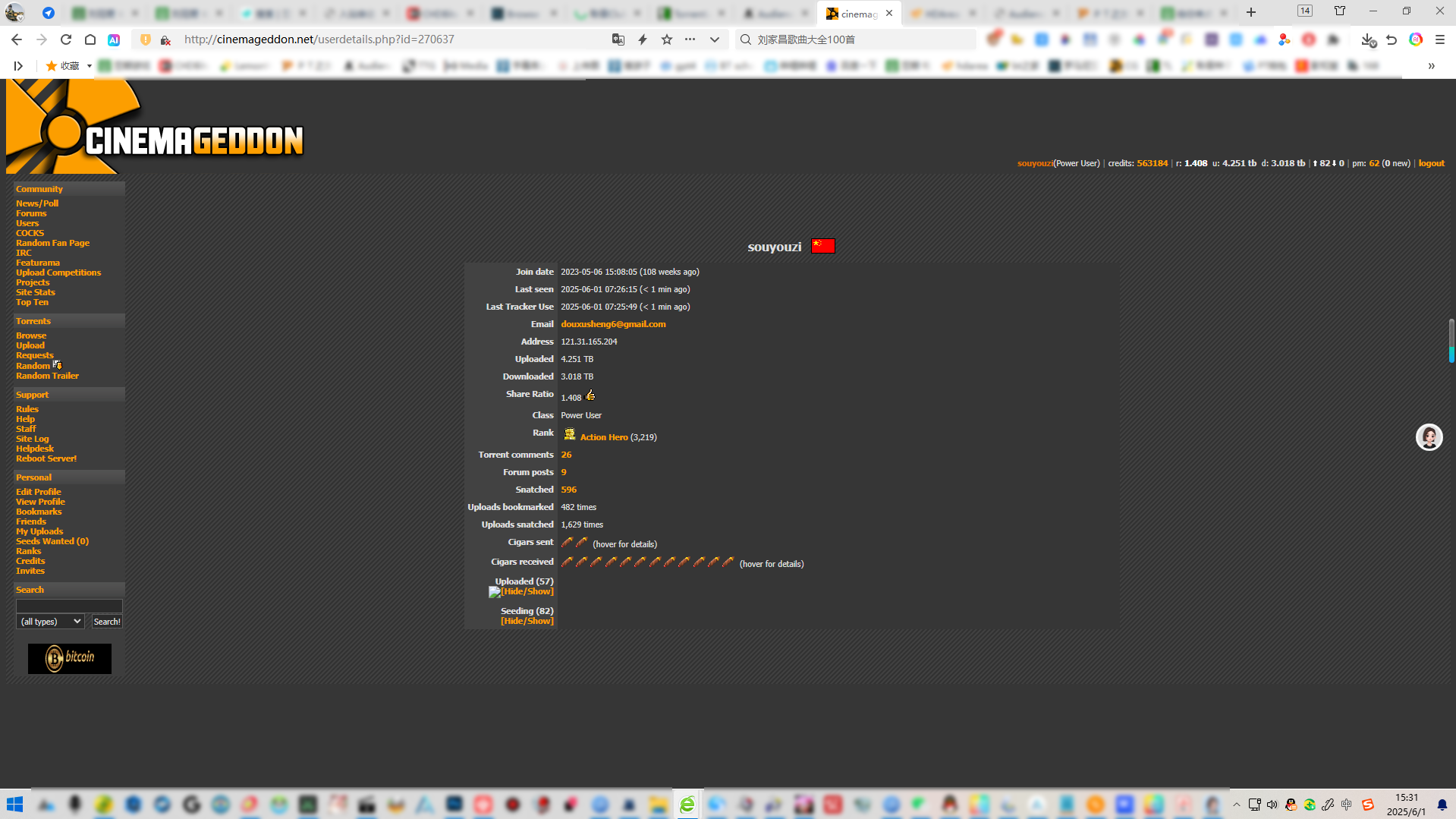Switch to the cinemageddon browser tab
Image resolution: width=1456 pixels, height=819 pixels.
(860, 13)
